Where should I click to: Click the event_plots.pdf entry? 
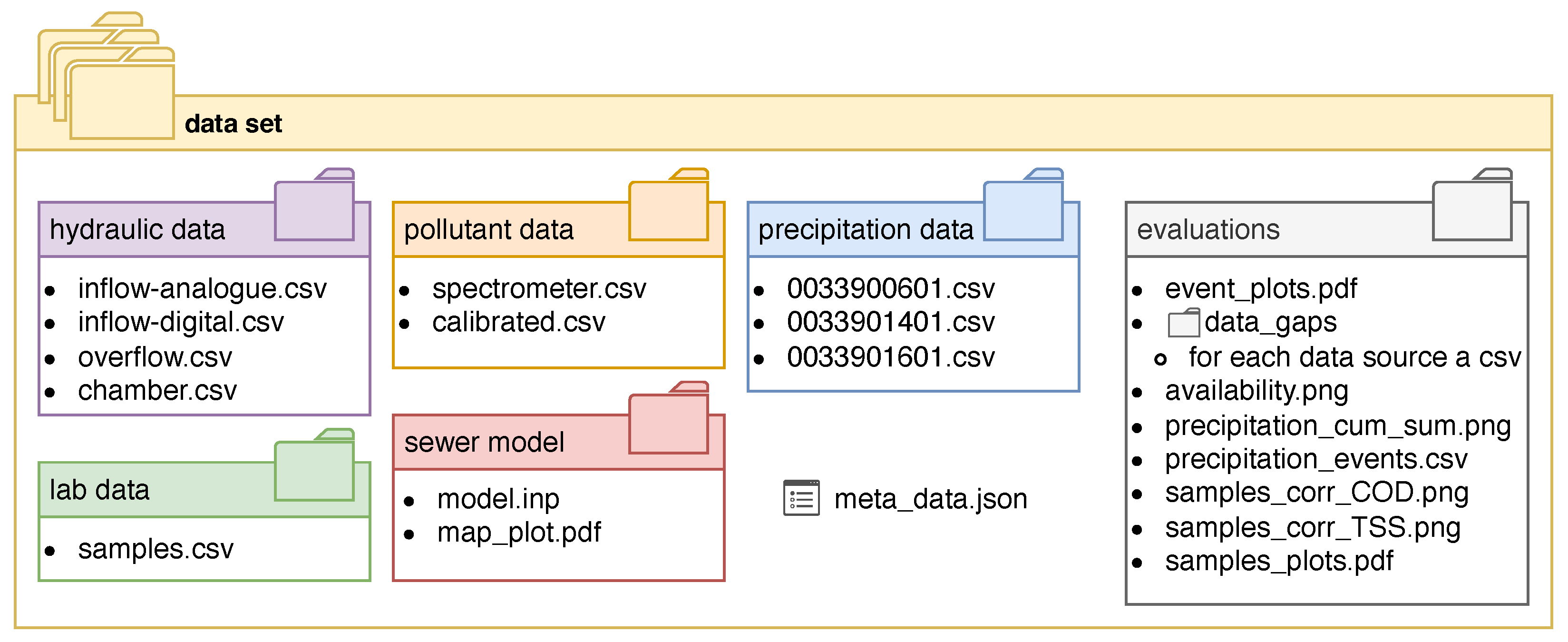click(x=1261, y=289)
